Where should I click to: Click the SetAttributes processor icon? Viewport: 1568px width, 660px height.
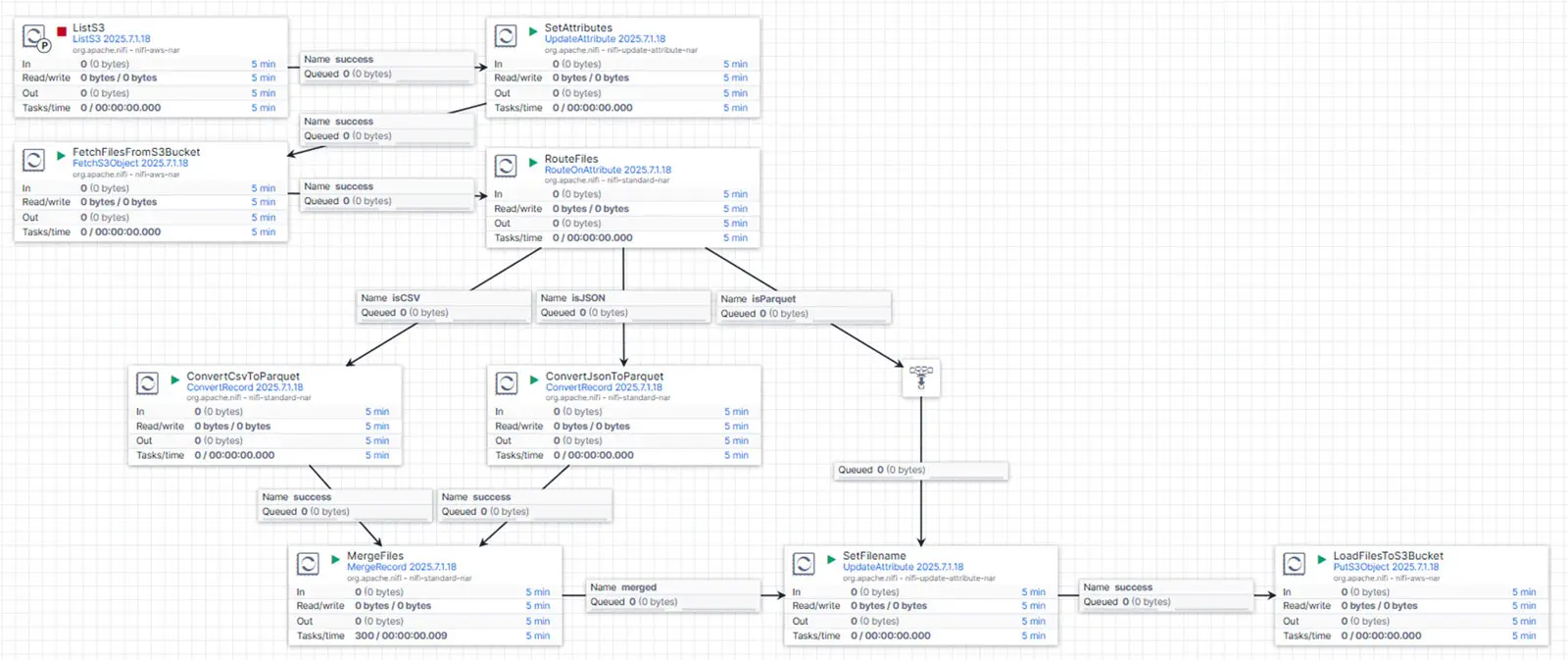click(x=506, y=37)
